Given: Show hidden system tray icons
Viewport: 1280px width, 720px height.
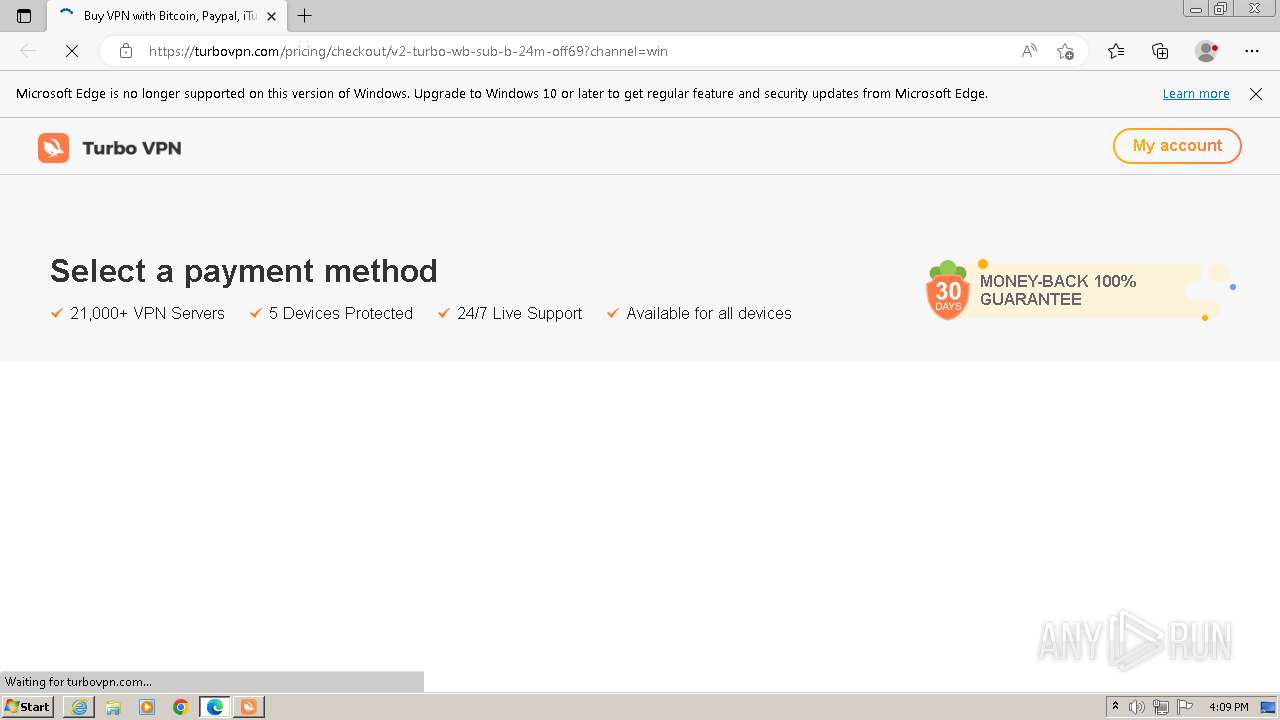Looking at the screenshot, I should [1116, 707].
